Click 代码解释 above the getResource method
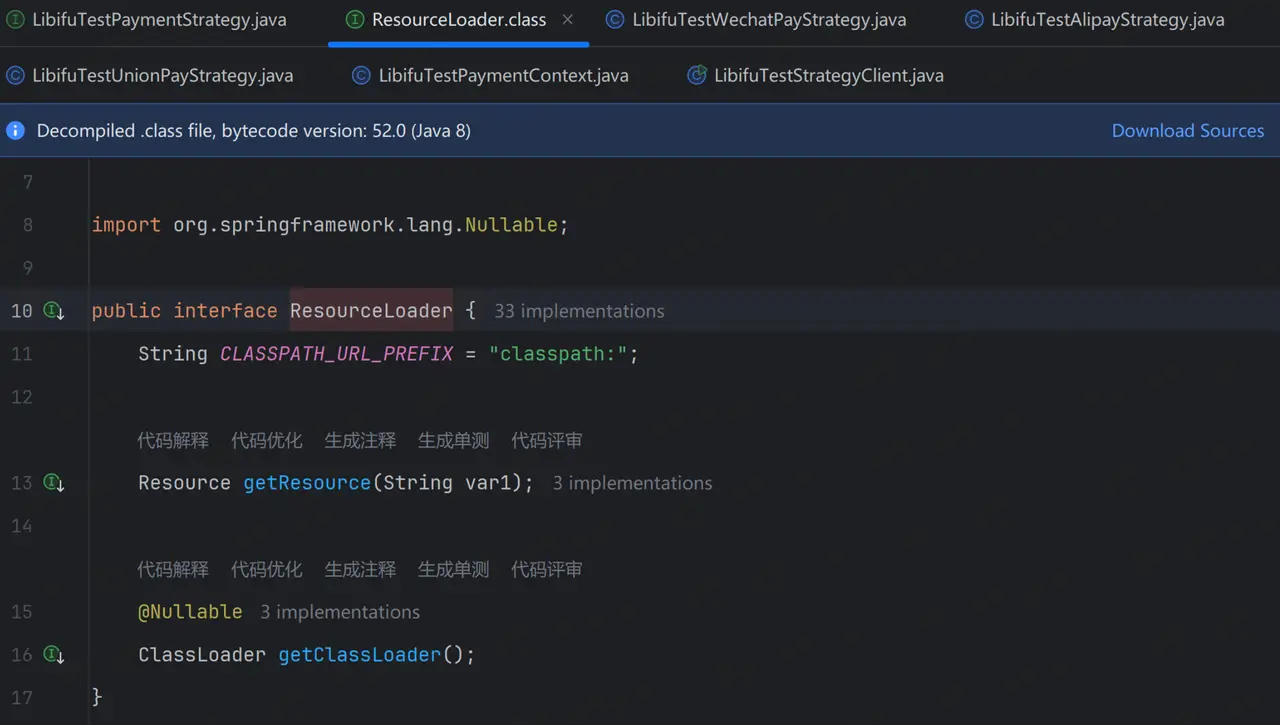The width and height of the screenshot is (1280, 725). (x=173, y=440)
